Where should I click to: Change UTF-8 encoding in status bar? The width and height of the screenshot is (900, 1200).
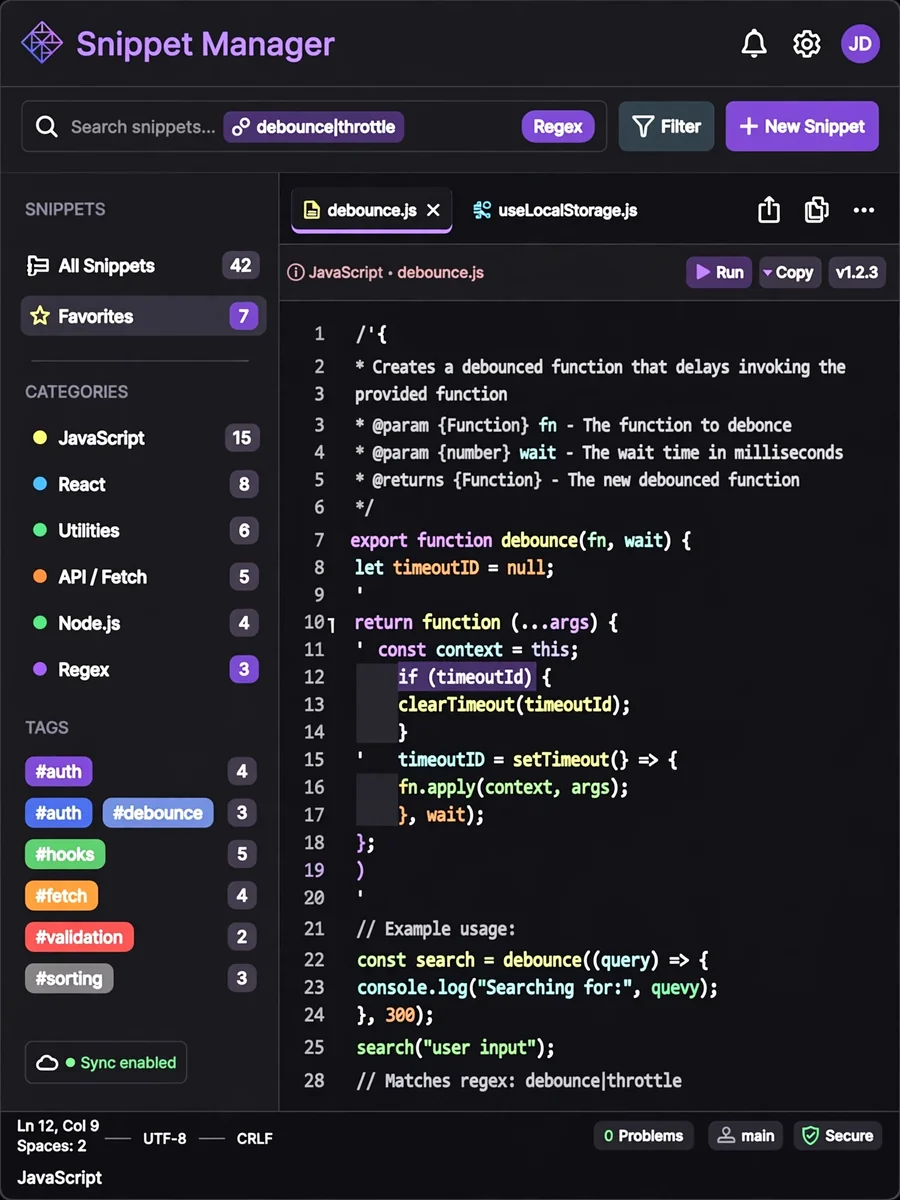click(x=164, y=1139)
